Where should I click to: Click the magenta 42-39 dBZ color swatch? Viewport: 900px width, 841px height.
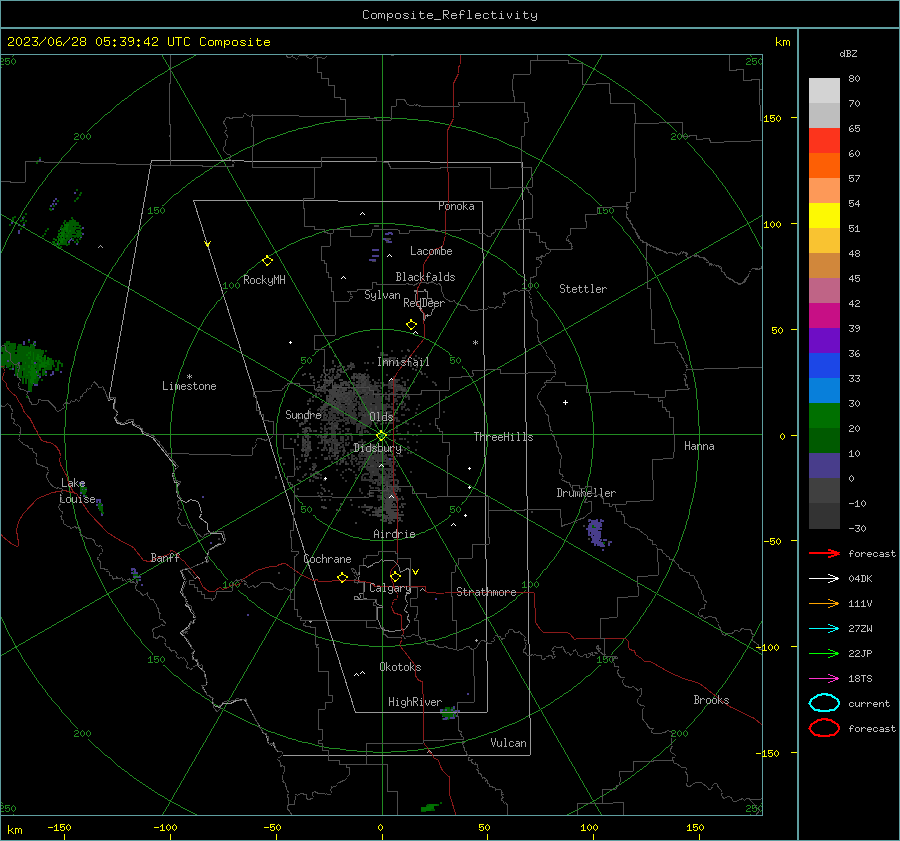pos(824,316)
